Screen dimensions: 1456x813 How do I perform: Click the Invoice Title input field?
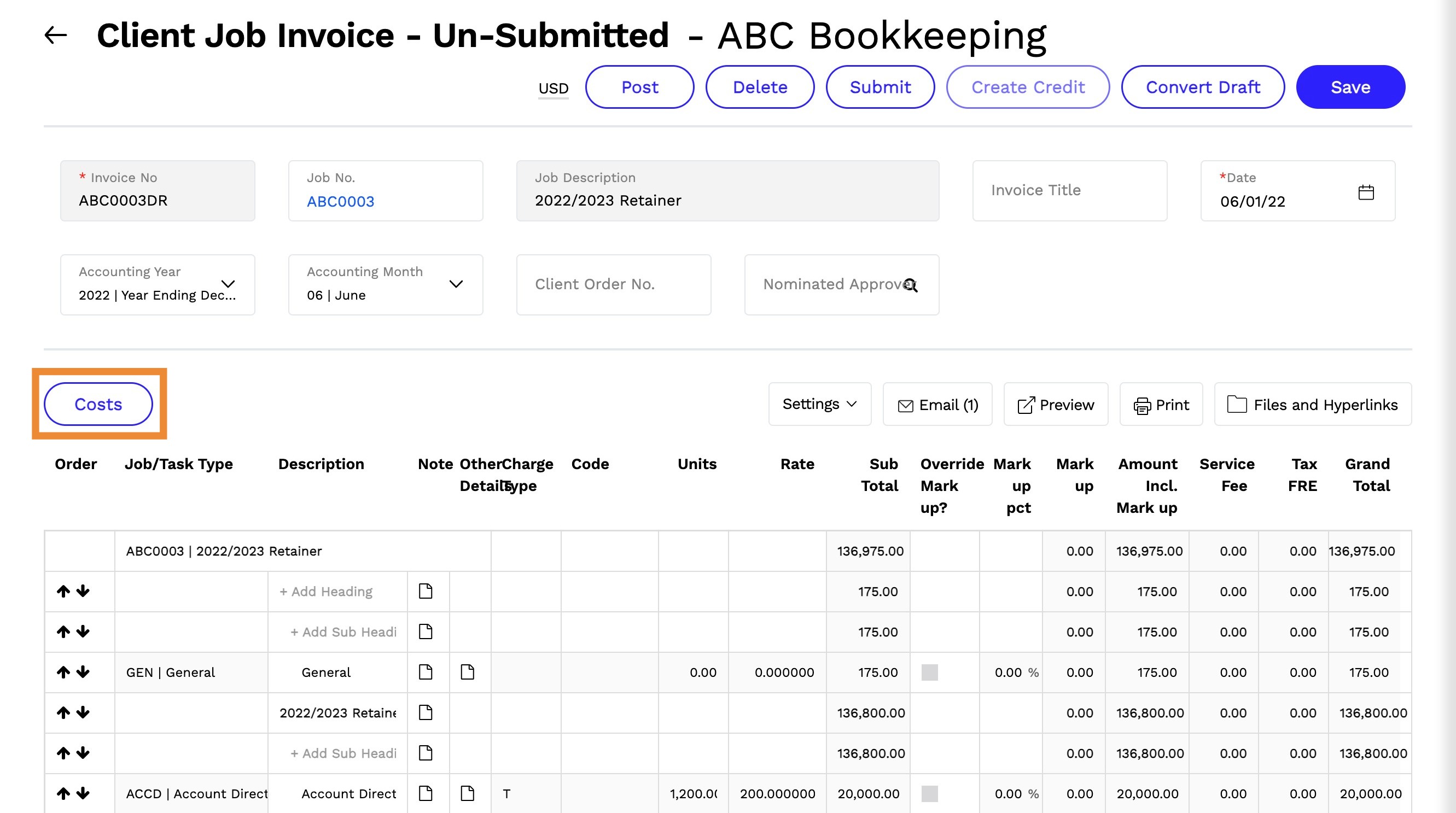(1069, 190)
